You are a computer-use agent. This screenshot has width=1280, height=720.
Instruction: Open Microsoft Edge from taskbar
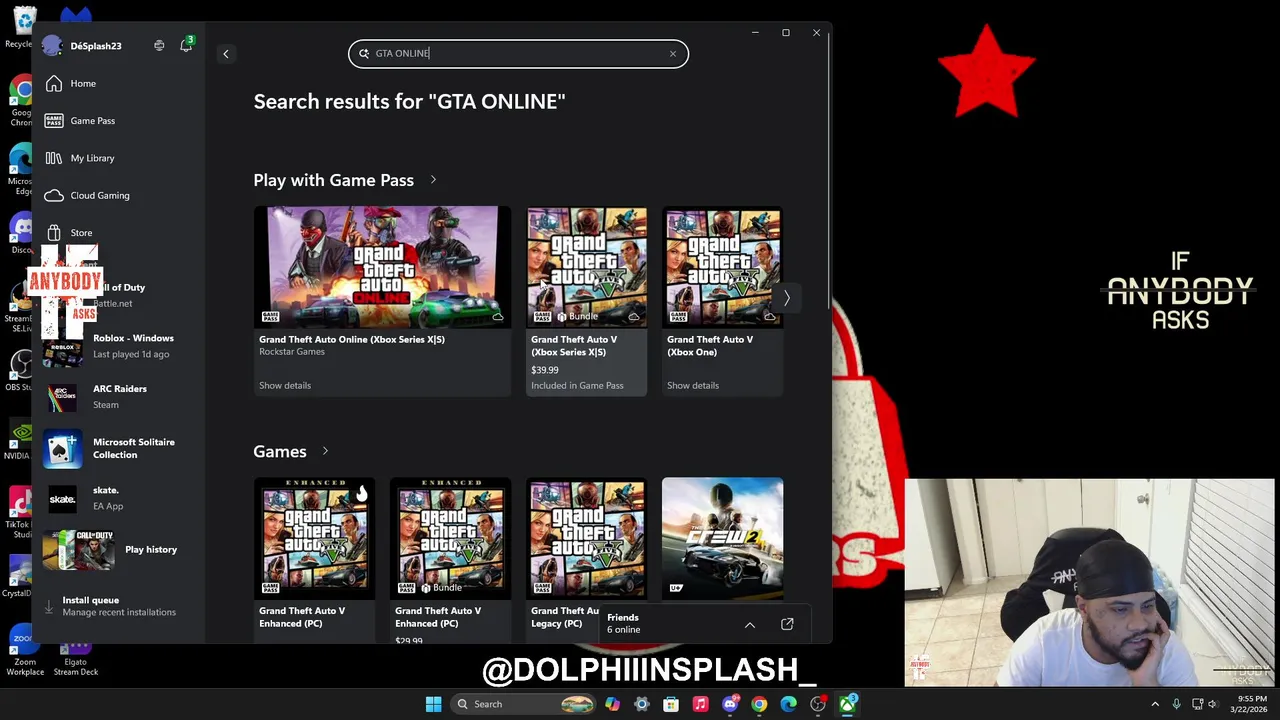[789, 704]
